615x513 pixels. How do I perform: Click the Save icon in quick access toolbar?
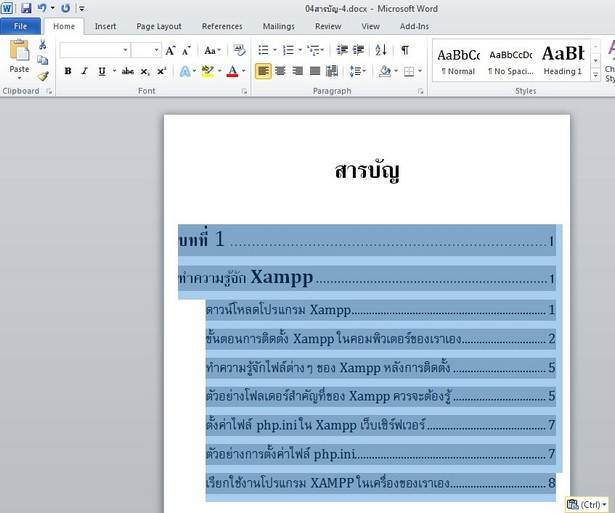click(26, 8)
